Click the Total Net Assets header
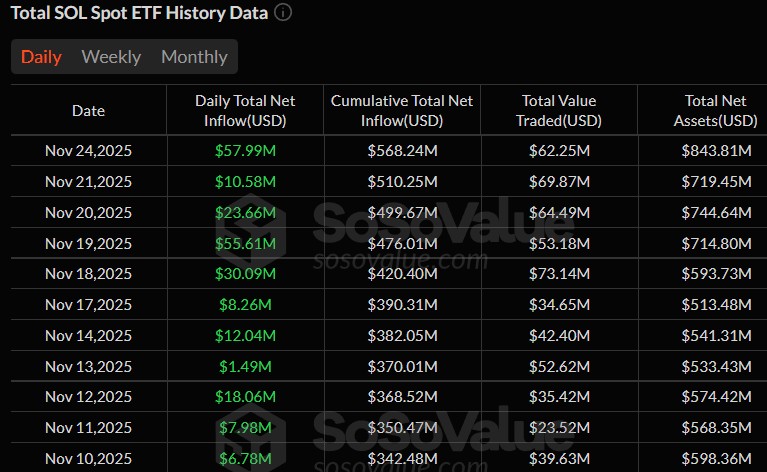This screenshot has width=767, height=472. tap(716, 111)
